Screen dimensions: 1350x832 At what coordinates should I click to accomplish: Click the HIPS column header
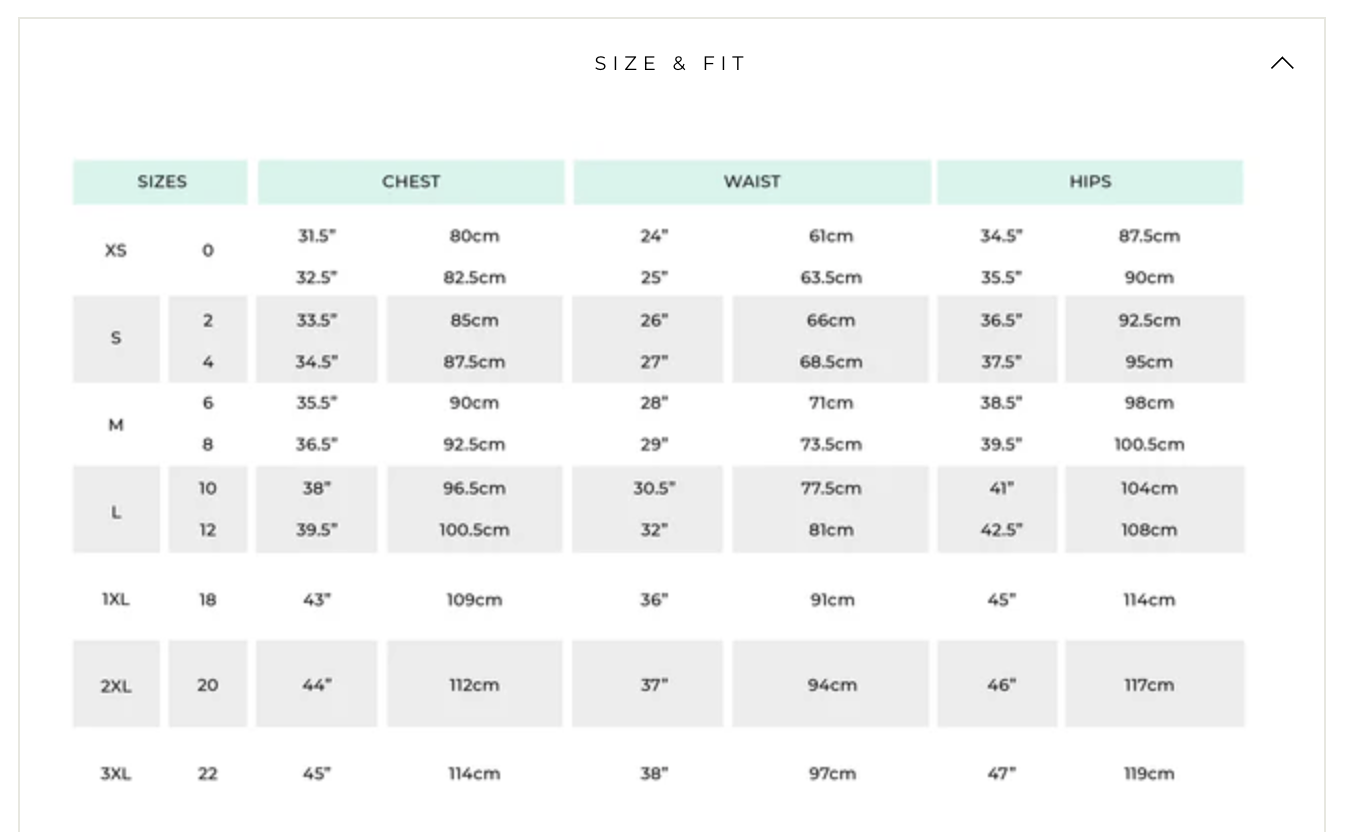1090,182
